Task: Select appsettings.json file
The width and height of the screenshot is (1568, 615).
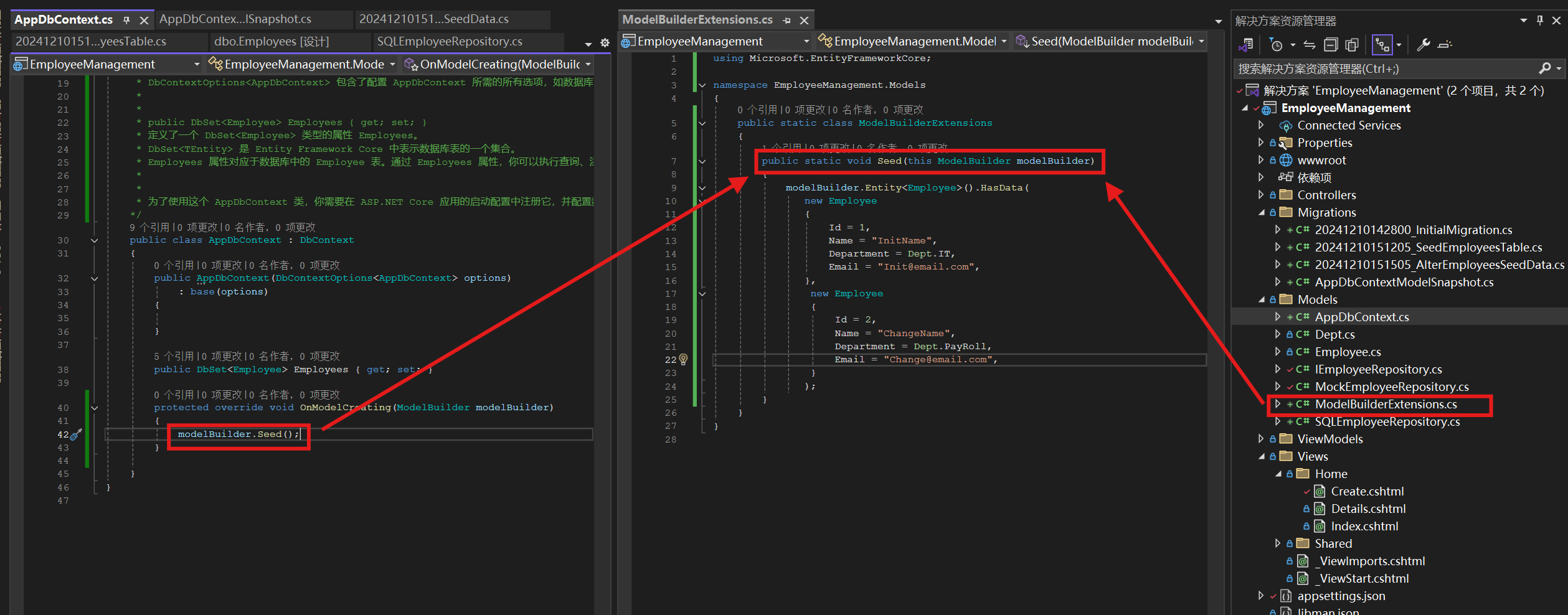Action: click(x=1341, y=596)
